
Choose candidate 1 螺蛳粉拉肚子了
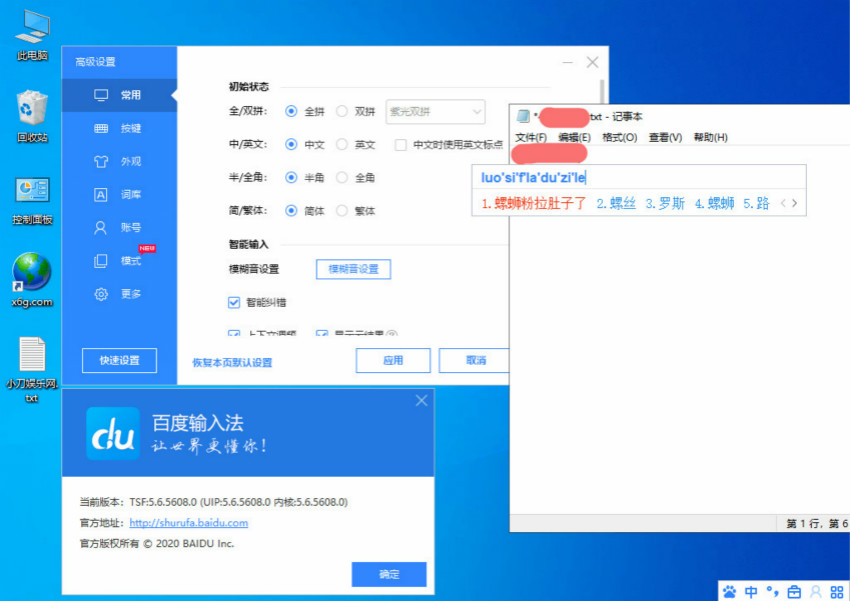pyautogui.click(x=534, y=203)
